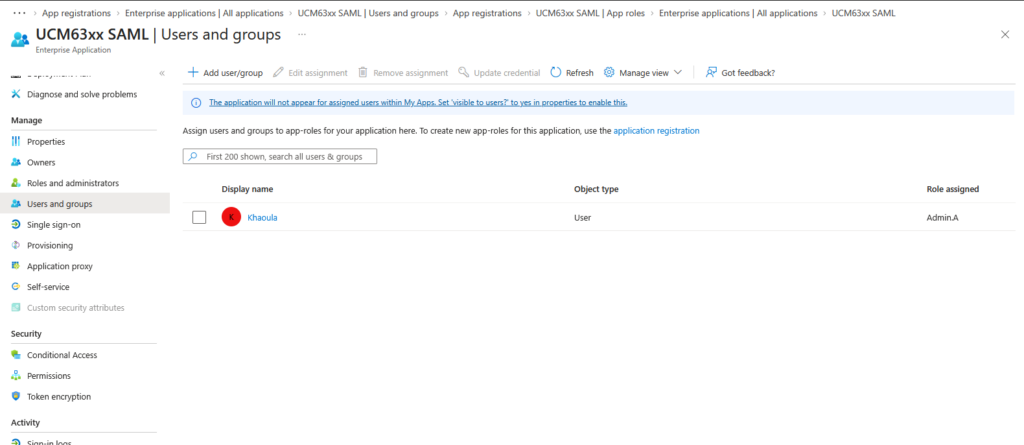
Task: Click the Remove assignment trash icon
Action: (363, 73)
